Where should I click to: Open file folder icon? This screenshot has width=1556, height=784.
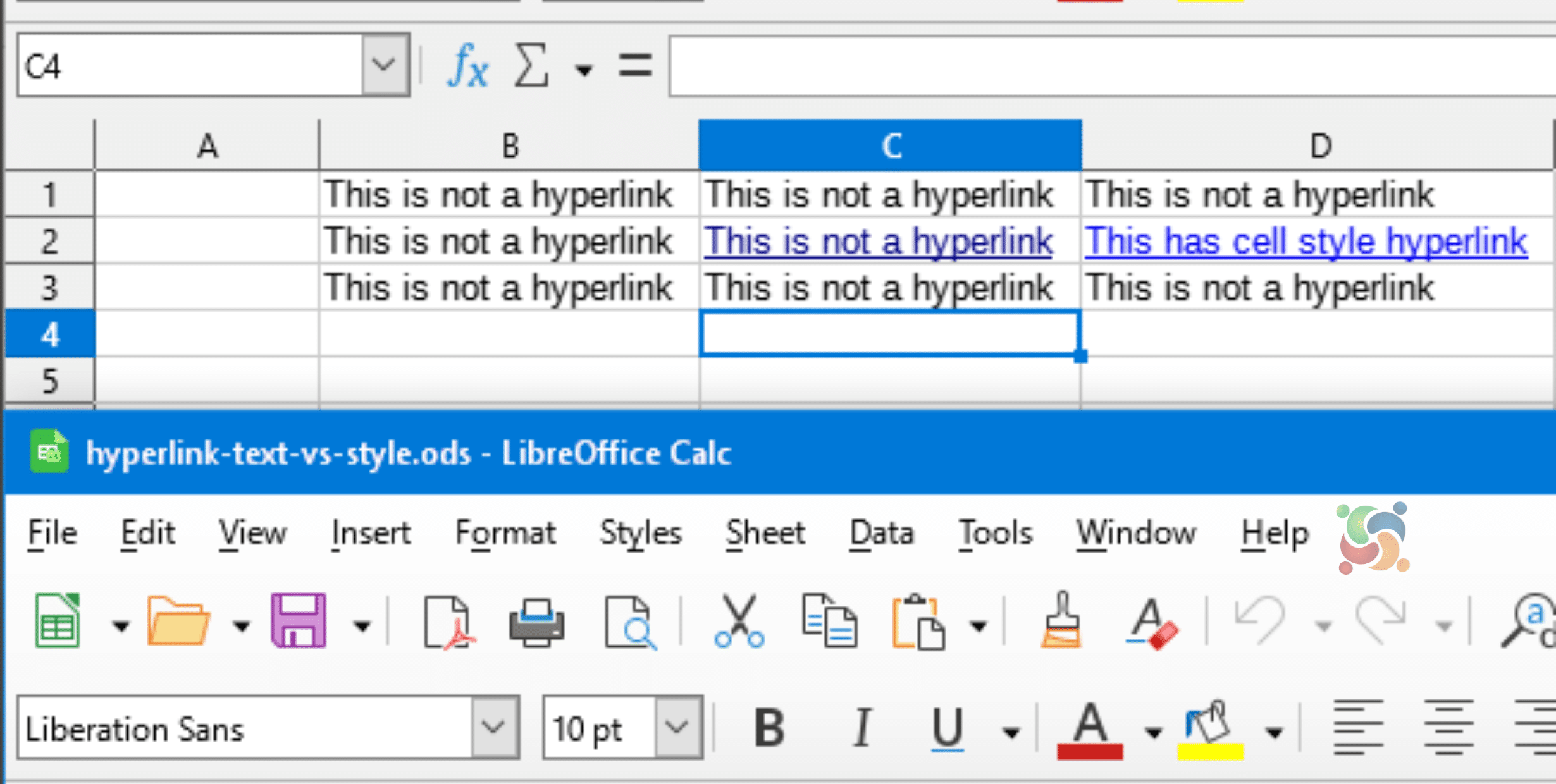178,621
